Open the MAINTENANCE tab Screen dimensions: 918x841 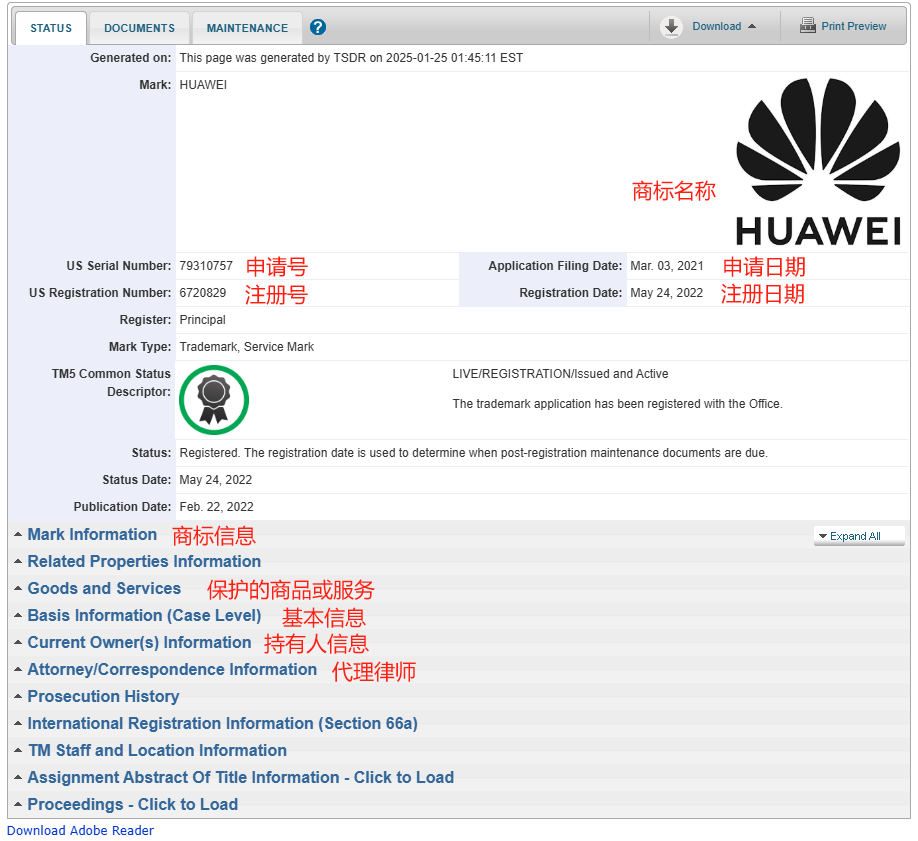pos(246,27)
